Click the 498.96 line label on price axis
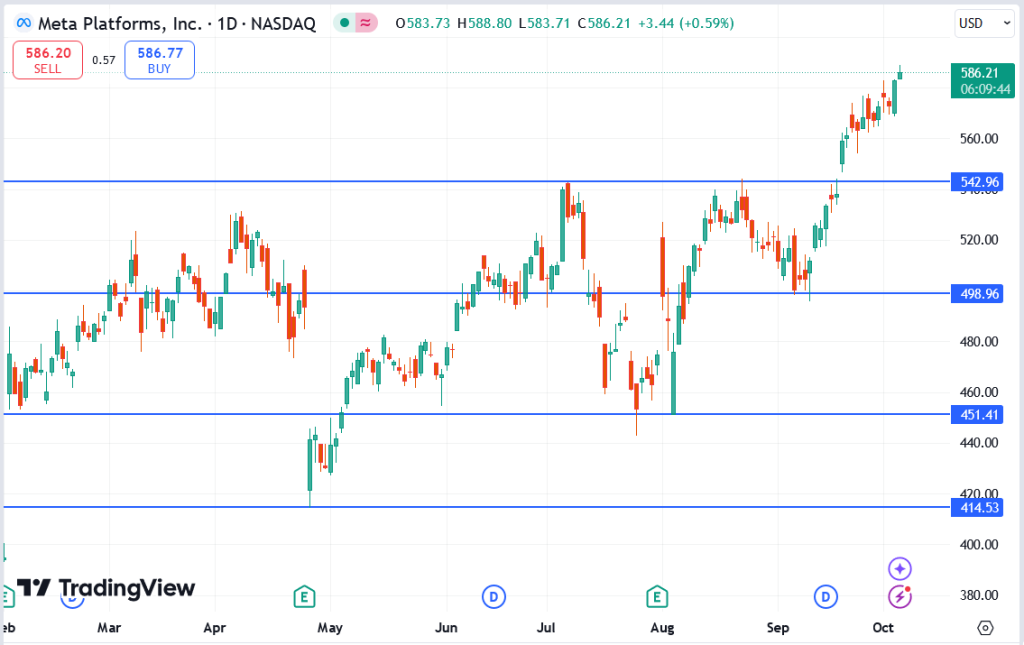 pos(977,294)
